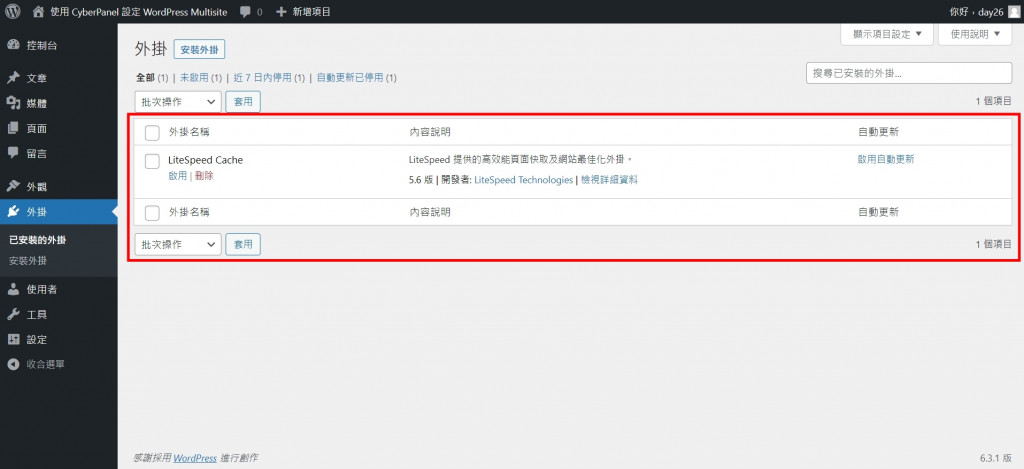Click the 媒體 media icon
The width and height of the screenshot is (1024, 469).
13,103
